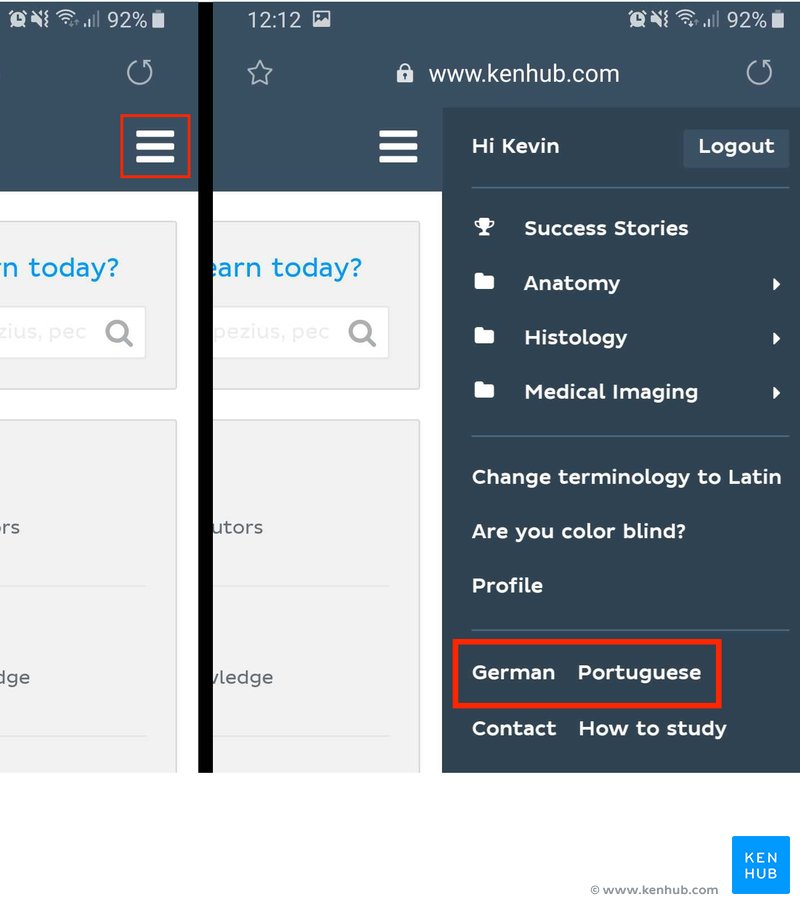Switch site language to Portuguese
This screenshot has height=905, width=800.
click(x=640, y=673)
